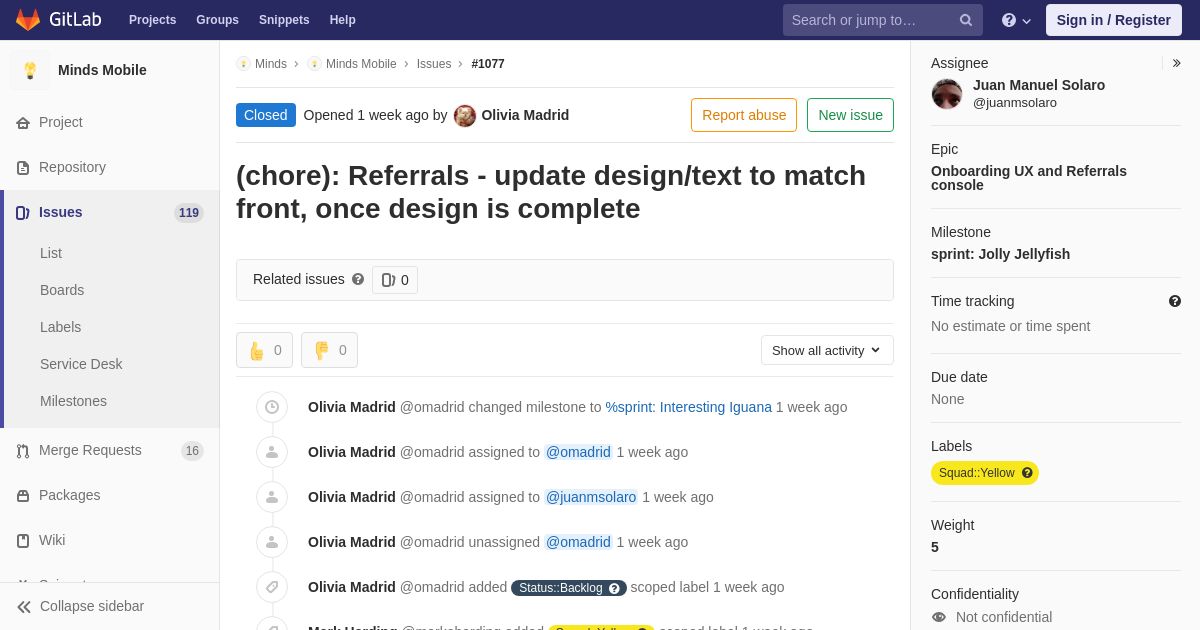This screenshot has width=1200, height=630.
Task: Open the Help menu in navbar
Action: tap(343, 20)
